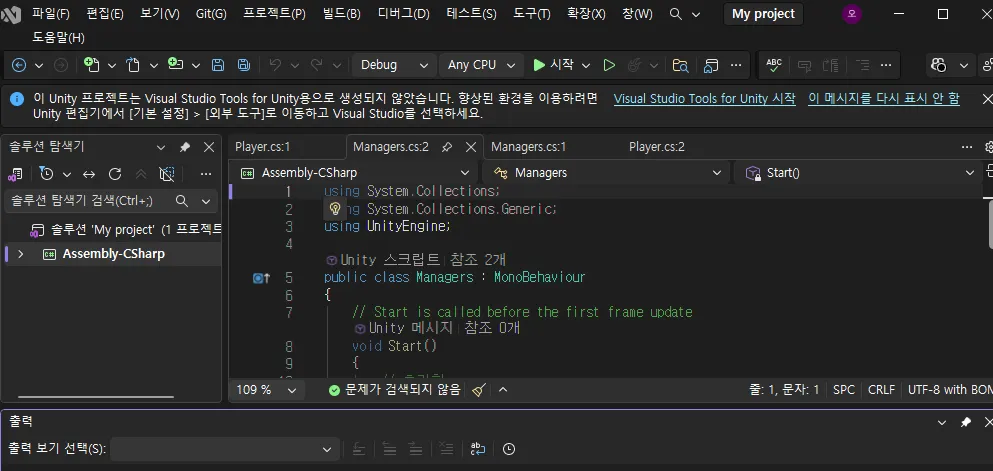
Task: Open the 도구(T) menu
Action: [531, 14]
